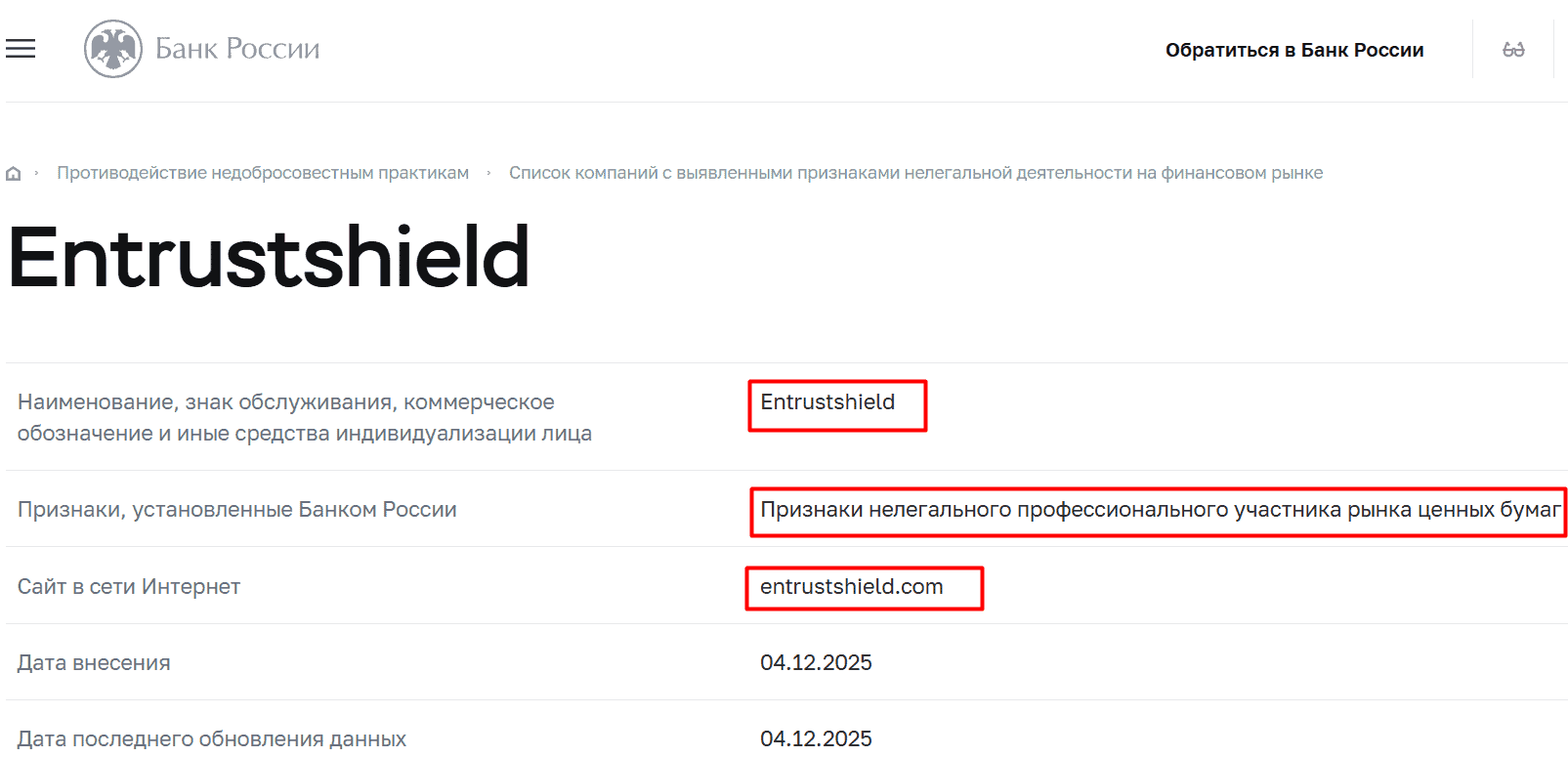Open 'Обратиться в Банк России'

tap(1293, 49)
